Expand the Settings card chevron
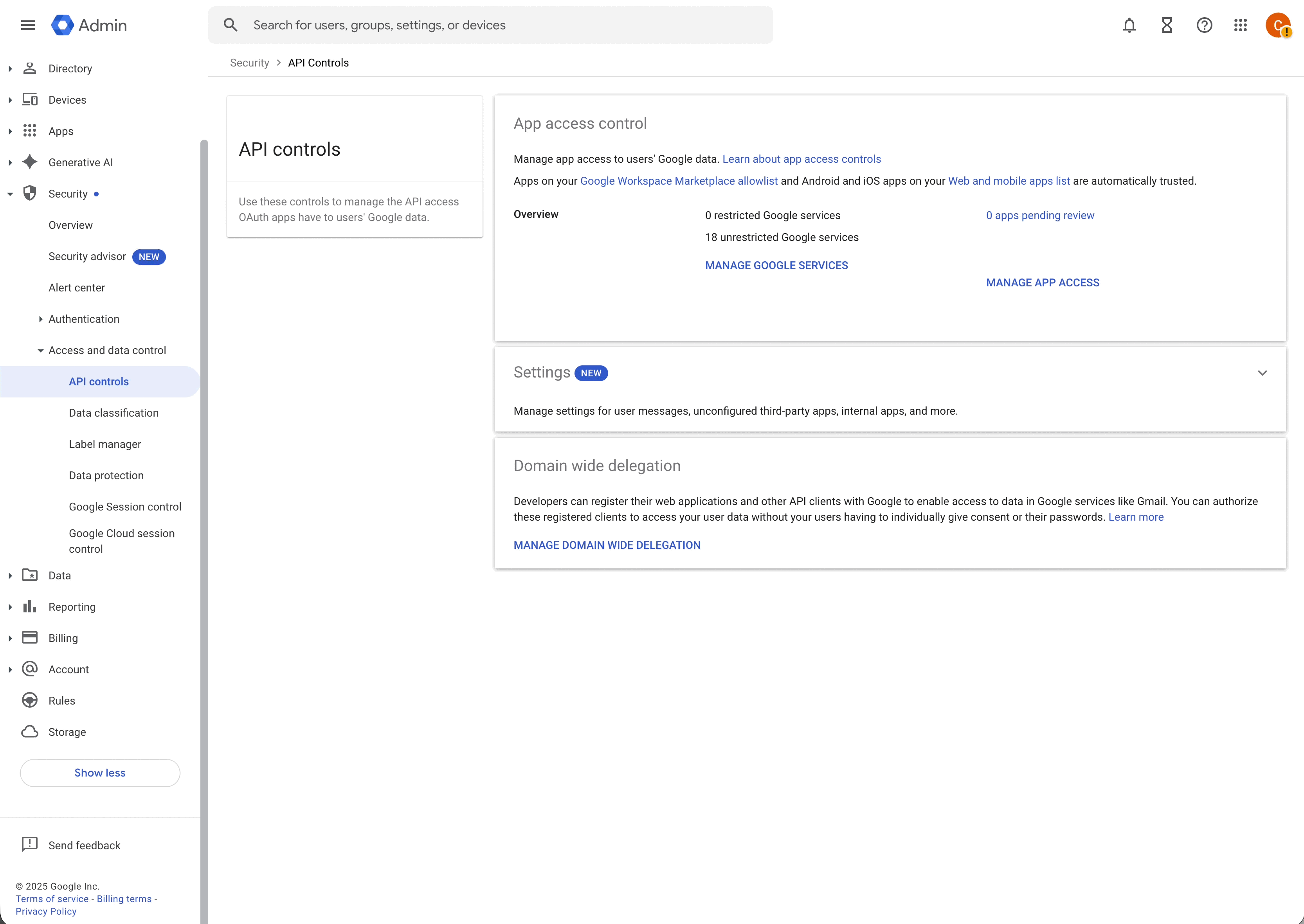 tap(1263, 373)
